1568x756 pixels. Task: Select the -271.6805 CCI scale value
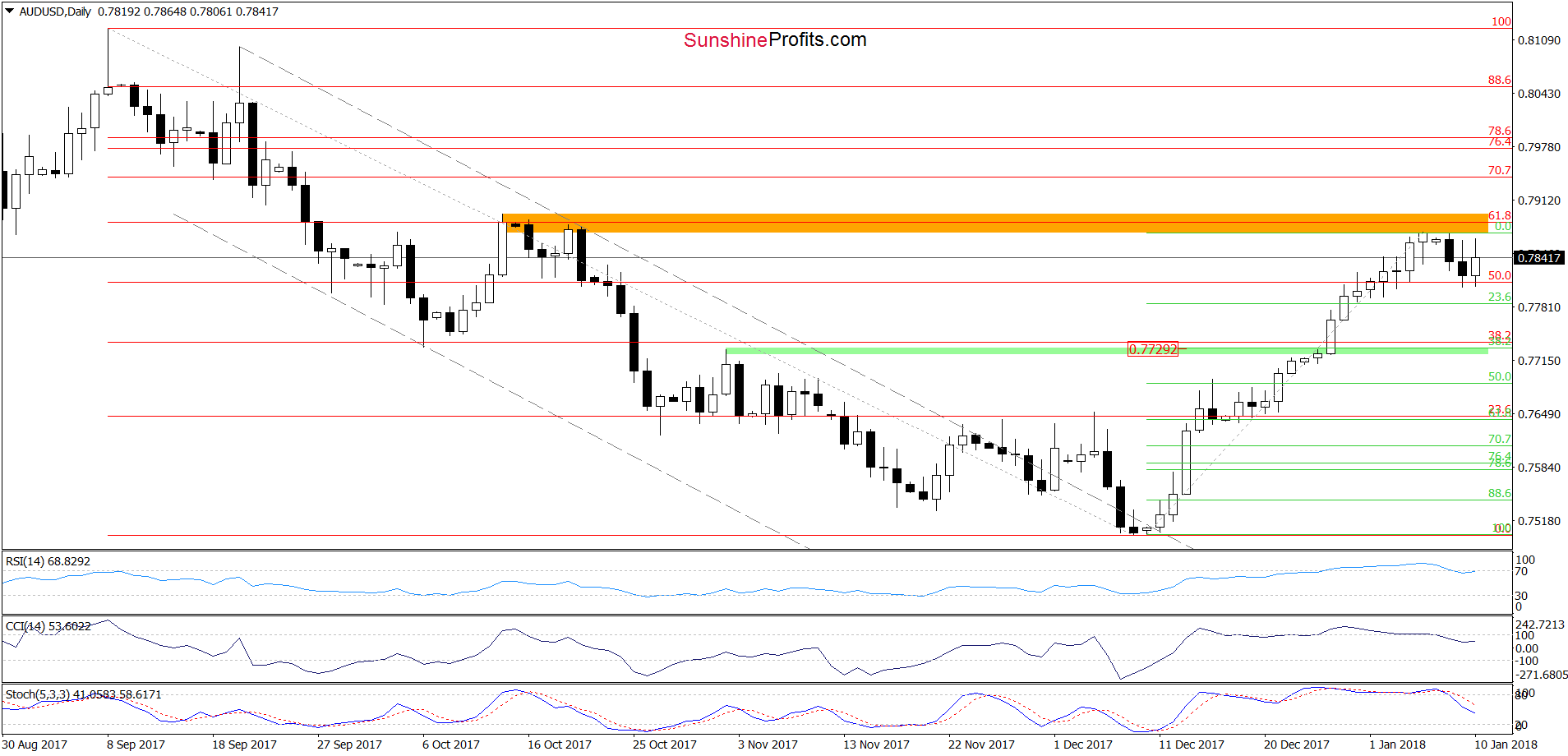coord(1542,675)
